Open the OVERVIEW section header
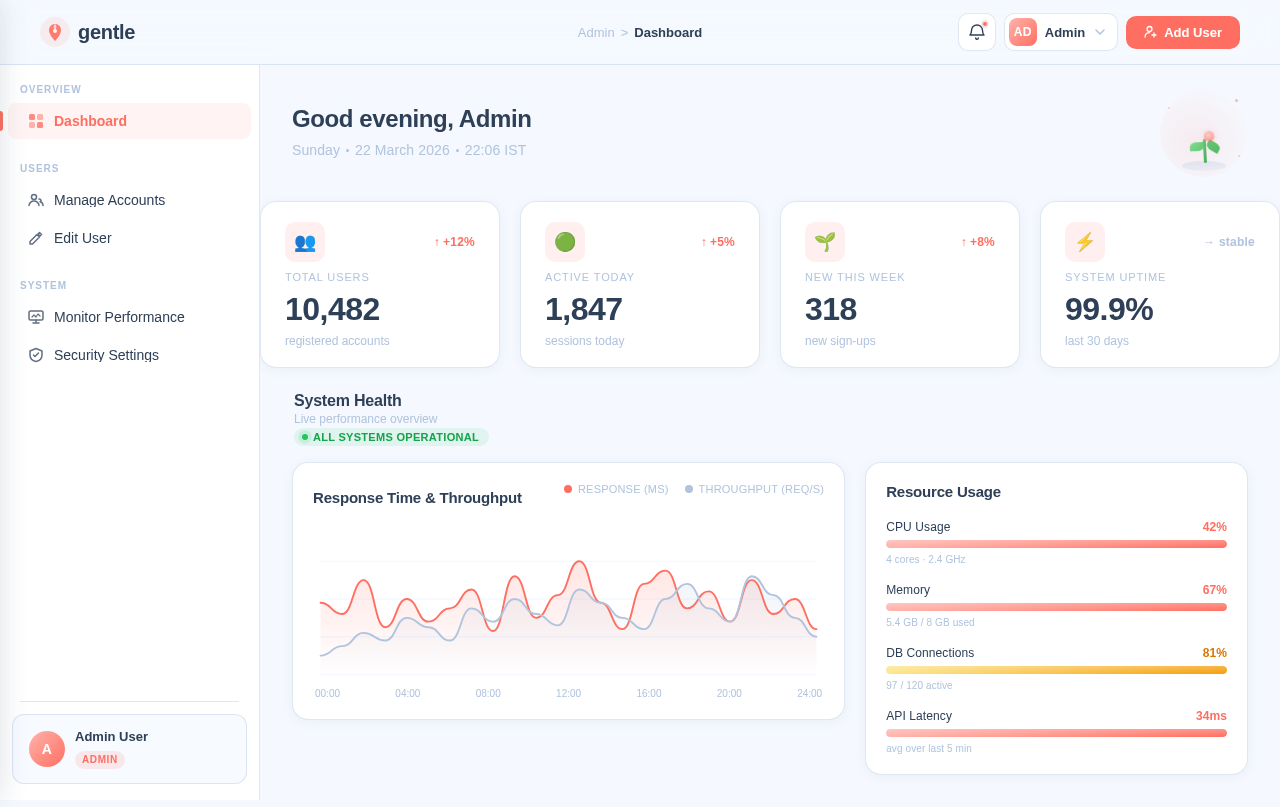This screenshot has width=1280, height=807. [x=51, y=89]
